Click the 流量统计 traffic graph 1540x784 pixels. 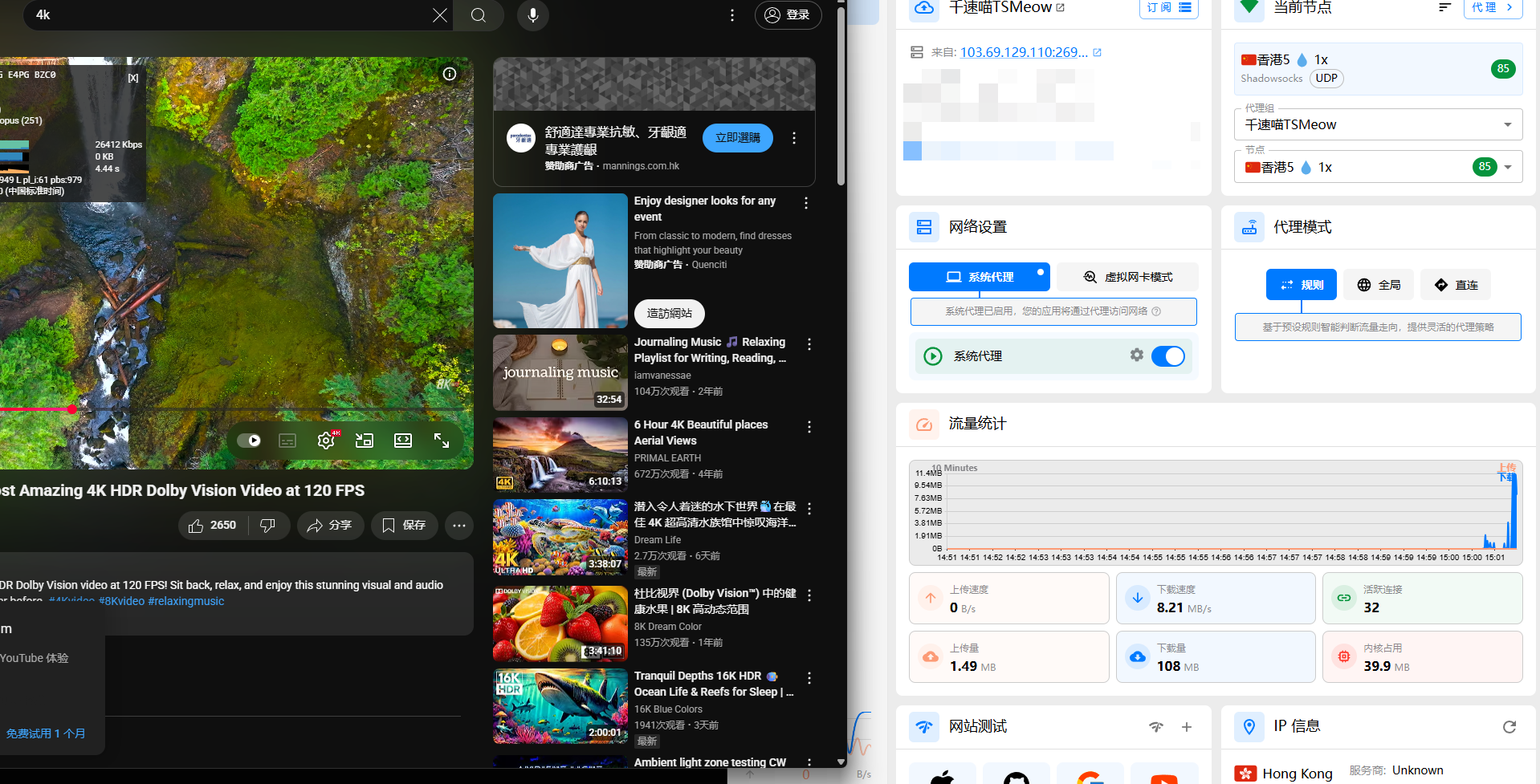[x=1216, y=512]
